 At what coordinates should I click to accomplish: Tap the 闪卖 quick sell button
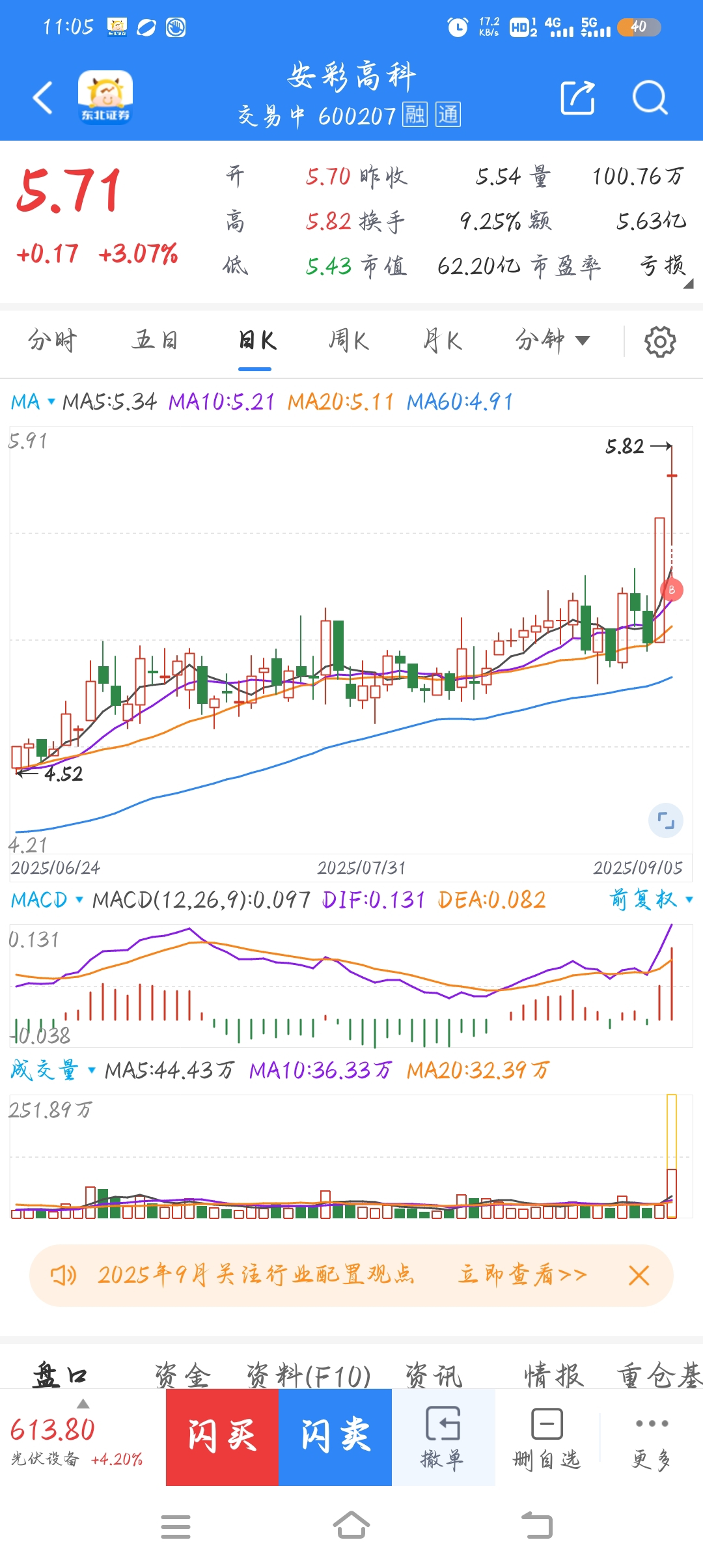335,1437
